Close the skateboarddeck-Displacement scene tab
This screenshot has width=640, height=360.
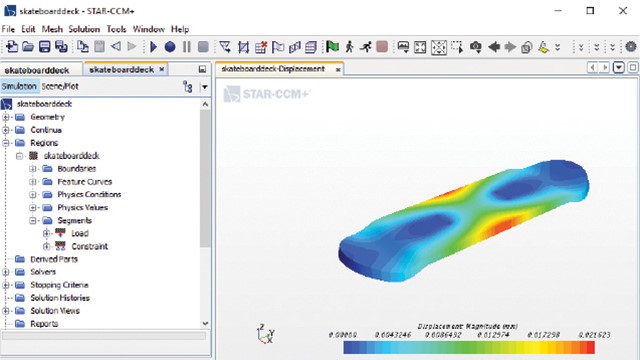click(x=338, y=70)
